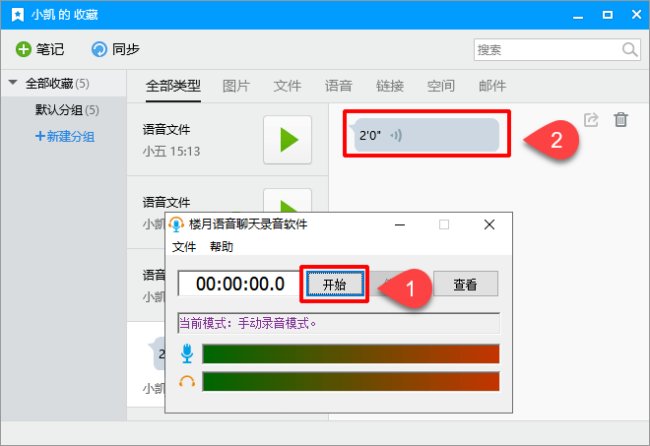Click the share/forward icon beside the trash
This screenshot has height=446, width=650.
[x=591, y=120]
